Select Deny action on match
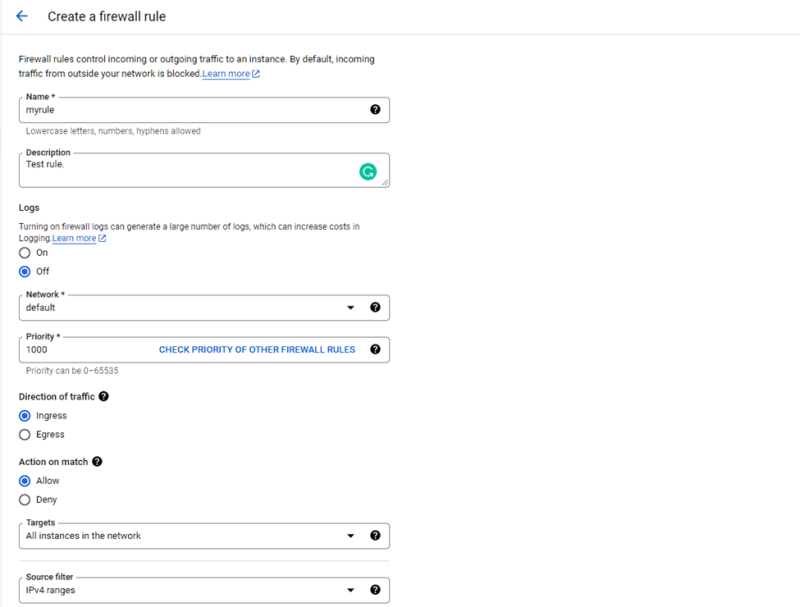Image resolution: width=800 pixels, height=607 pixels. 24,500
